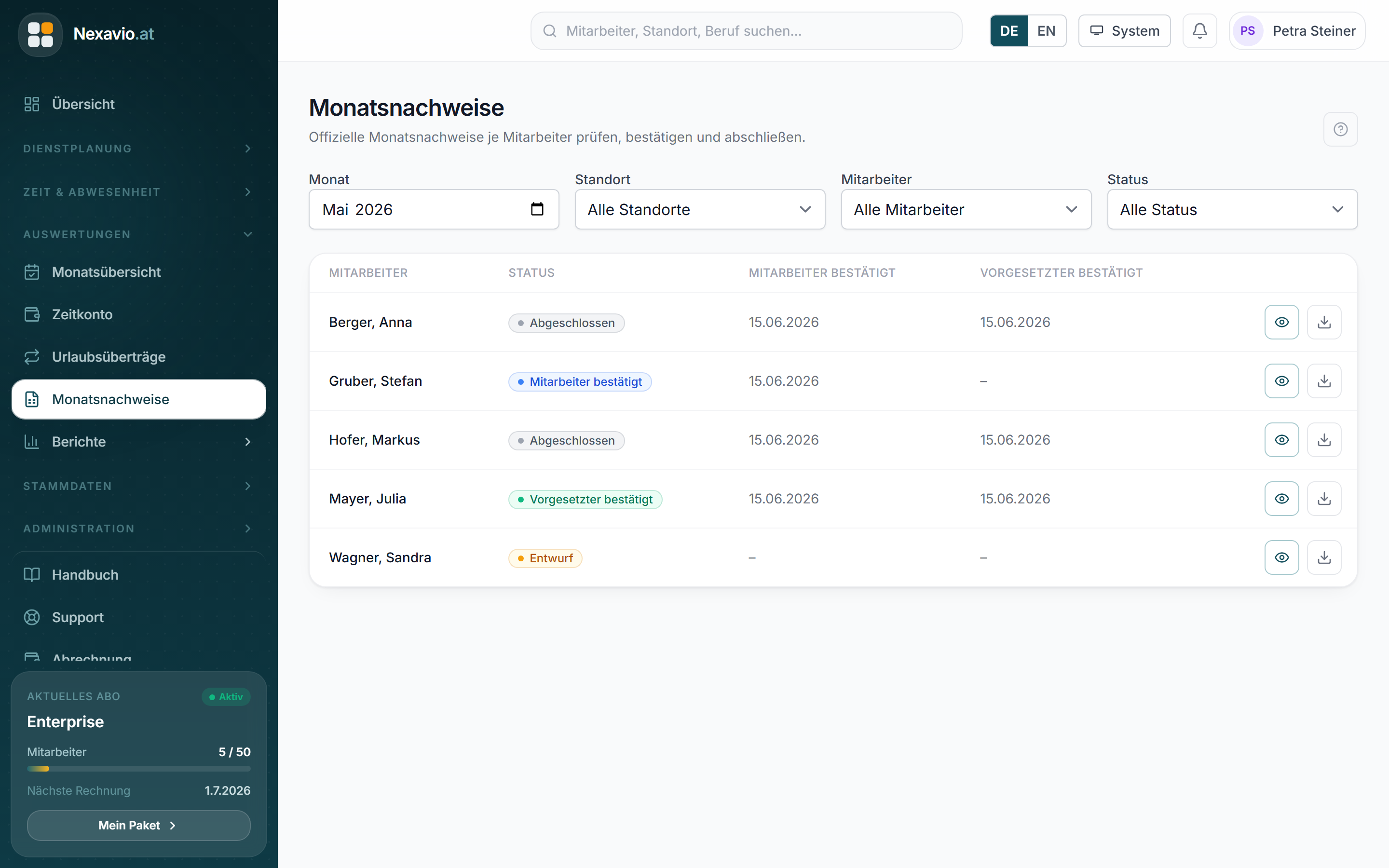This screenshot has height=868, width=1389.
Task: Download Berger, Anna's Monatsnachweis
Action: [x=1324, y=322]
